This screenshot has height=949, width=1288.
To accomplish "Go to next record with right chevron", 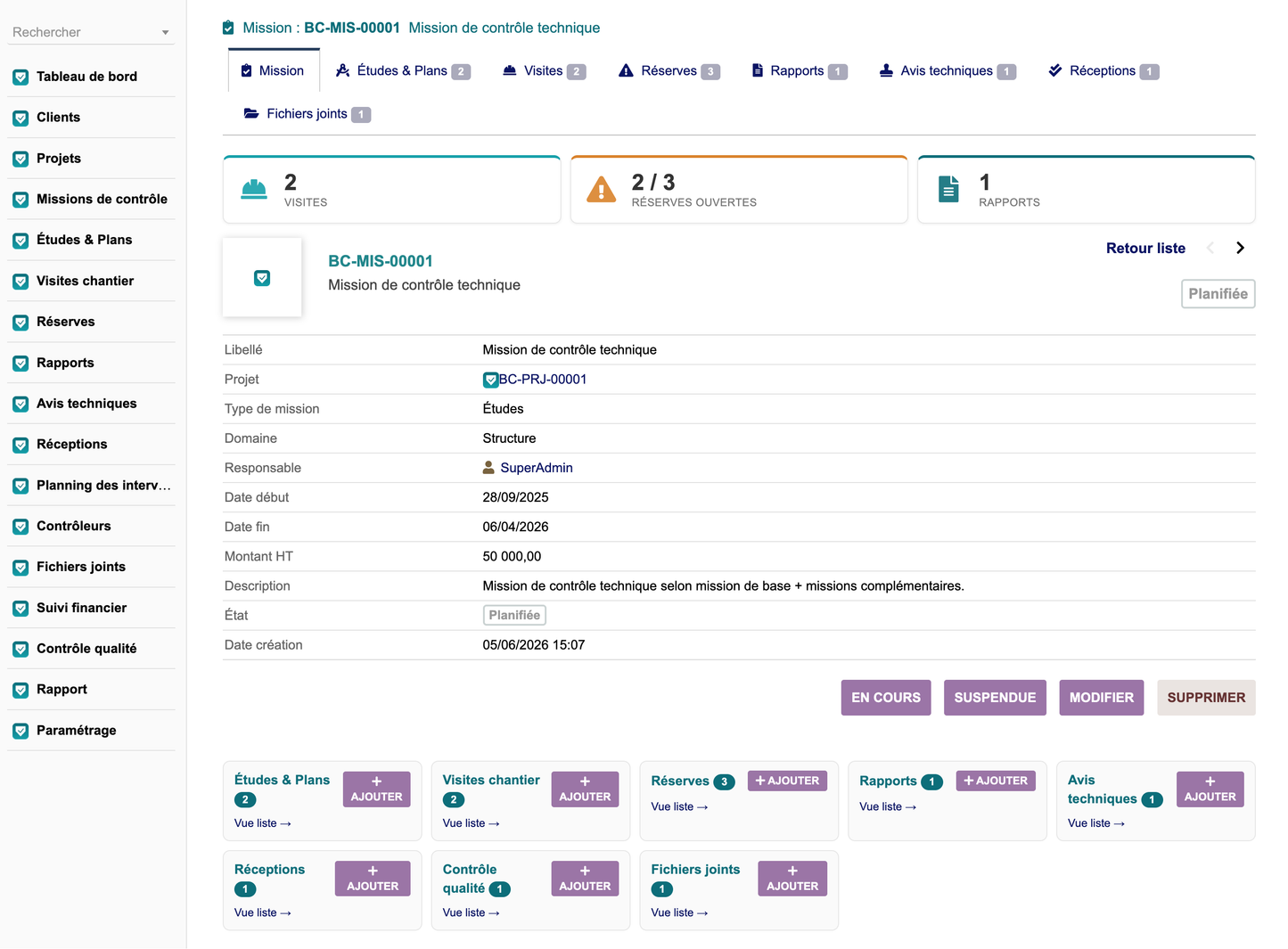I will [1240, 248].
